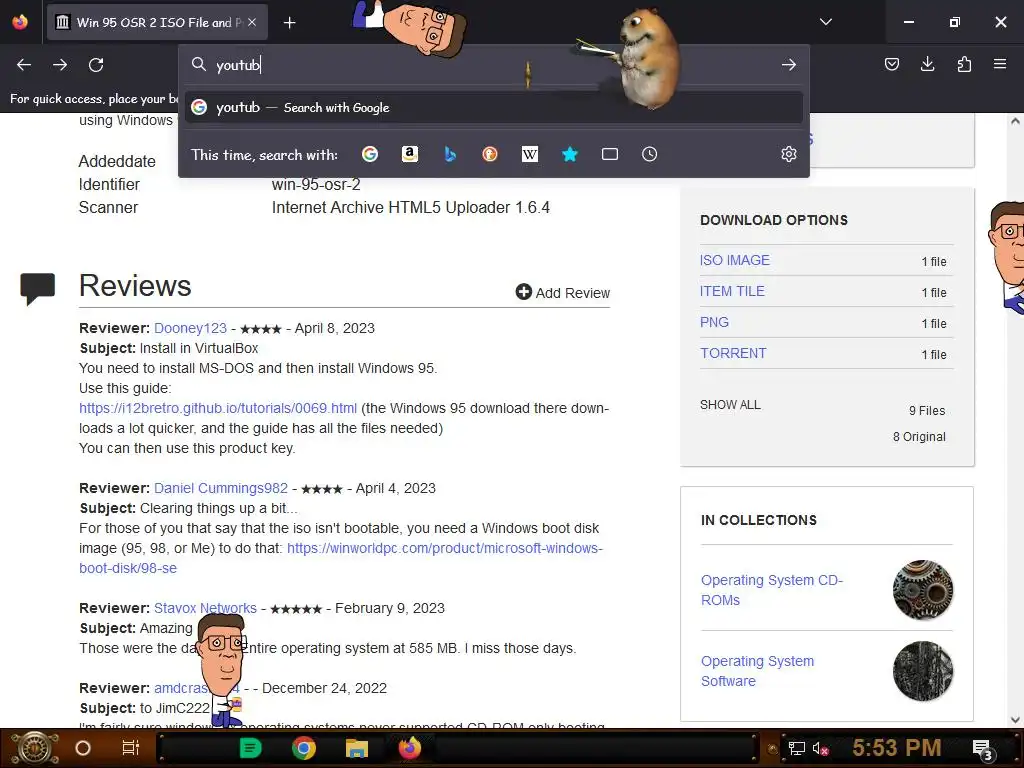Open Operating System CD-ROMs collection
The image size is (1024, 768).
click(772, 590)
